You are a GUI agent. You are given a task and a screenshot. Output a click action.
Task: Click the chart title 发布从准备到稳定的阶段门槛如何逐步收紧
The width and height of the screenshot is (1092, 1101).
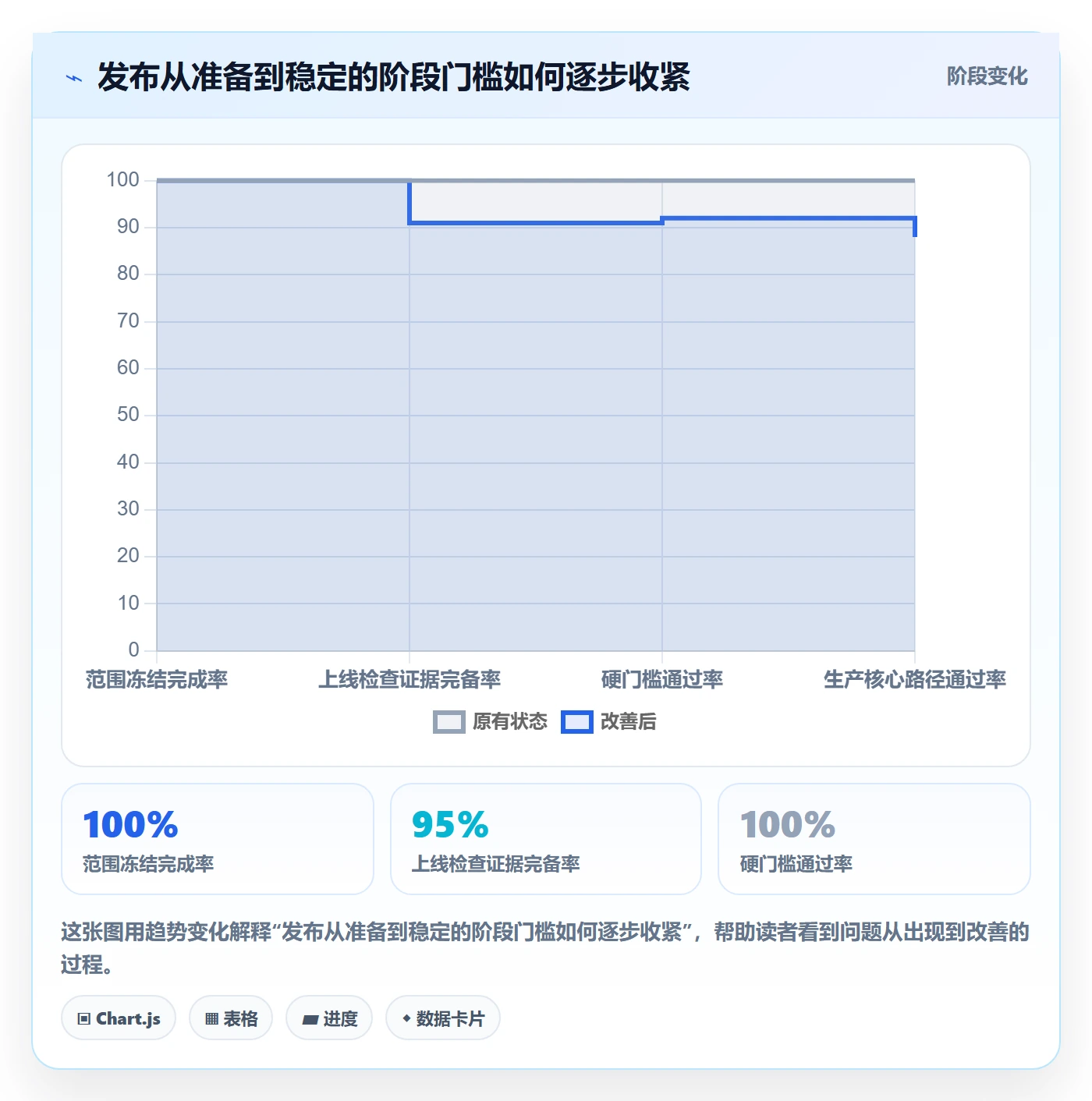[x=394, y=77]
